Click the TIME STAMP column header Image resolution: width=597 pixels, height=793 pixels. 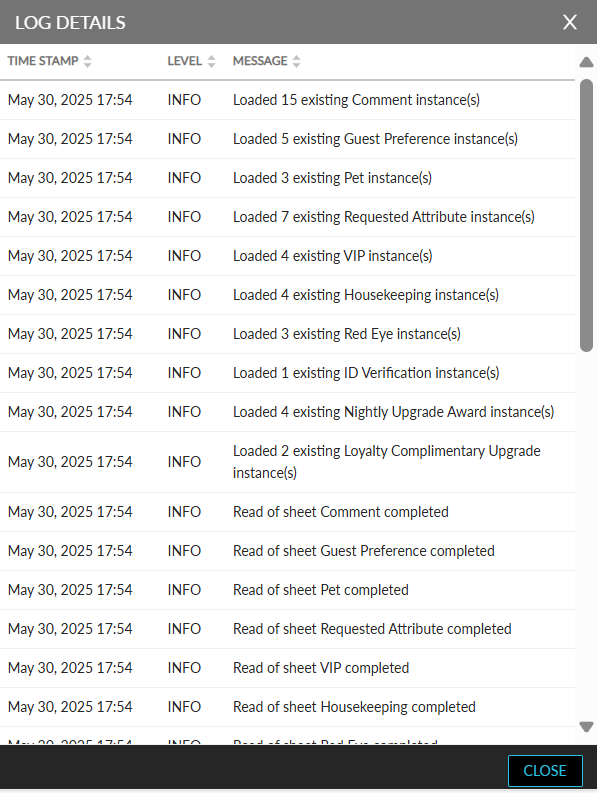(x=43, y=61)
